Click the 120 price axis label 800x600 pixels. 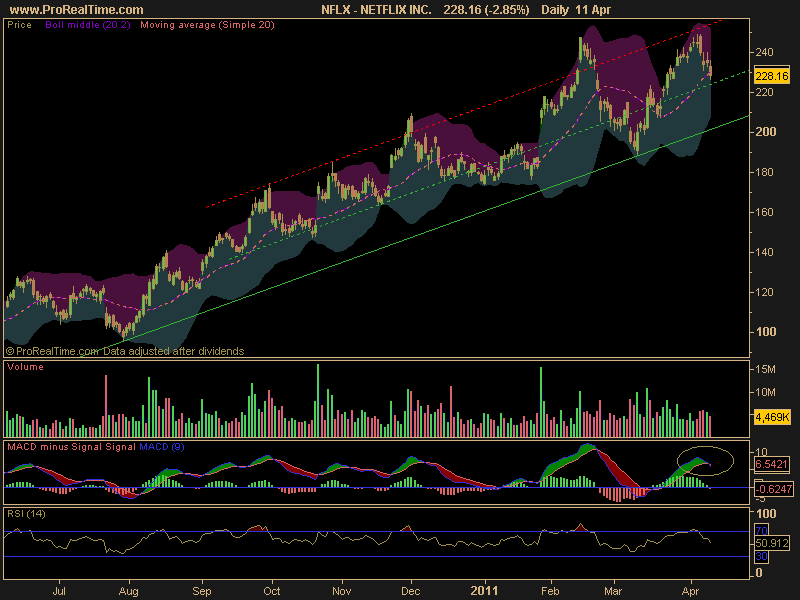click(764, 292)
